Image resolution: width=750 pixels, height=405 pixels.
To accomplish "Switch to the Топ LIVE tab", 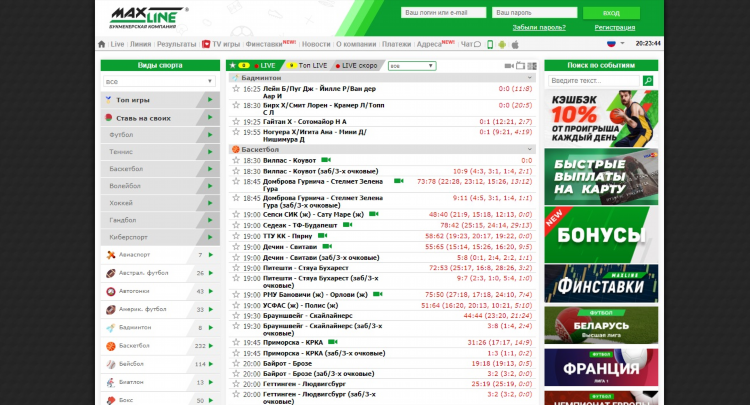I will 308,66.
